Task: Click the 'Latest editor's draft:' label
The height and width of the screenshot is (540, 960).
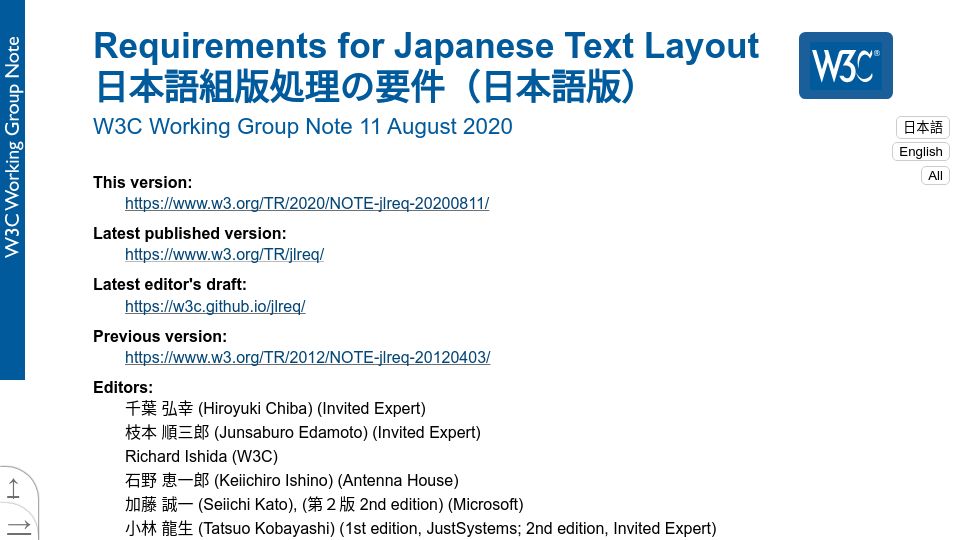Action: click(170, 284)
